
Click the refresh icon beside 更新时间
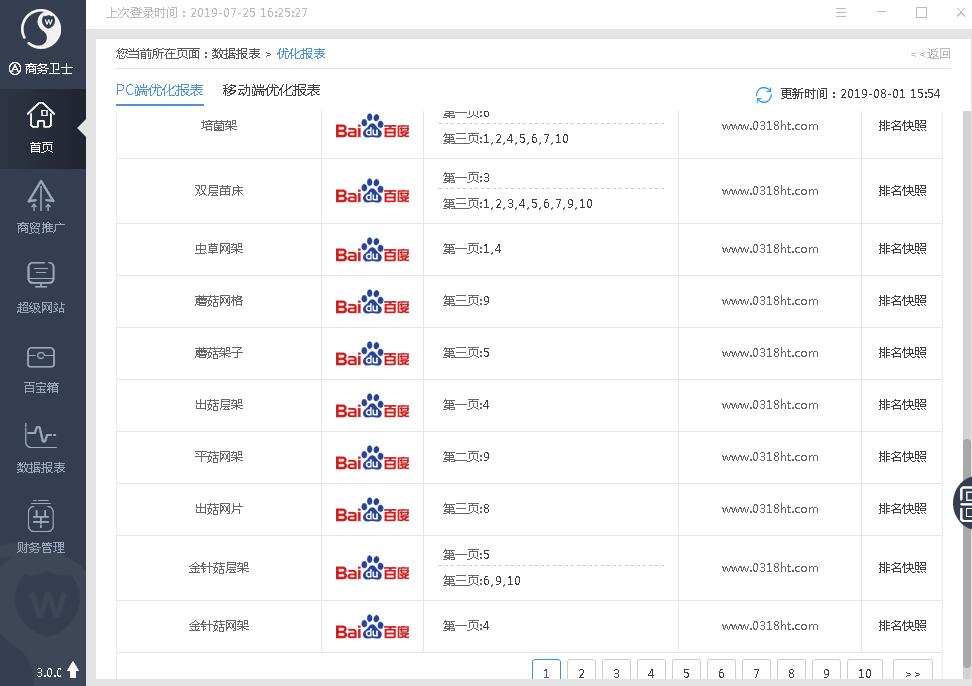763,94
